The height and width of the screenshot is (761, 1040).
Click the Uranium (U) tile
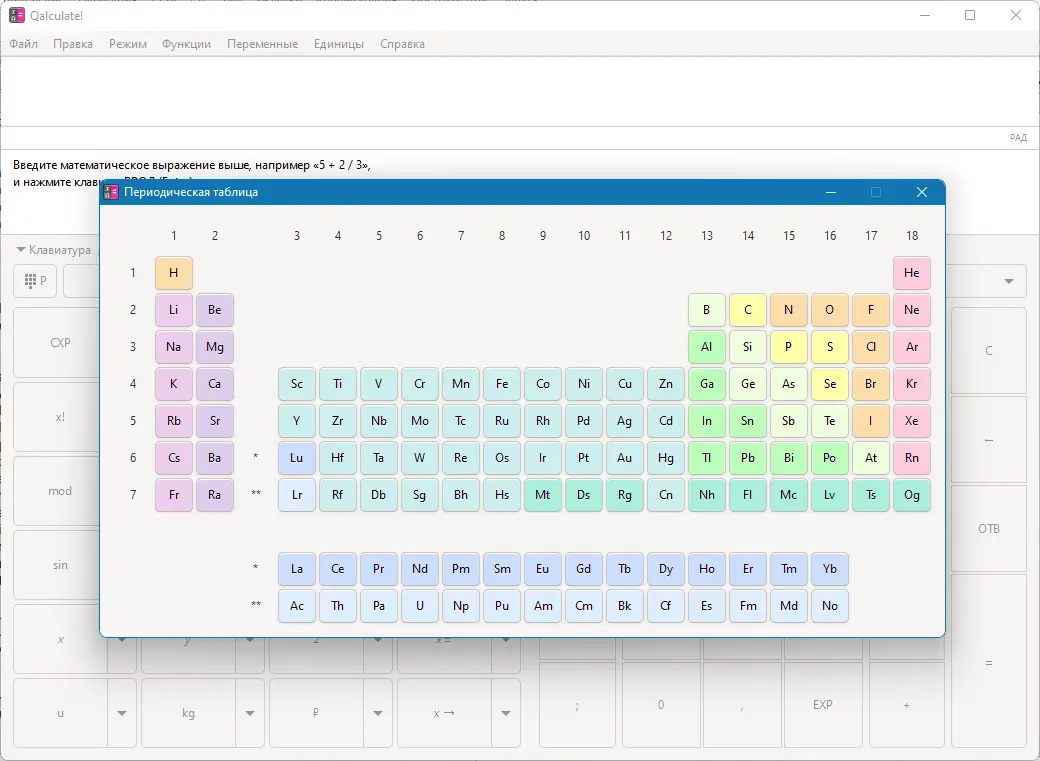pos(420,606)
